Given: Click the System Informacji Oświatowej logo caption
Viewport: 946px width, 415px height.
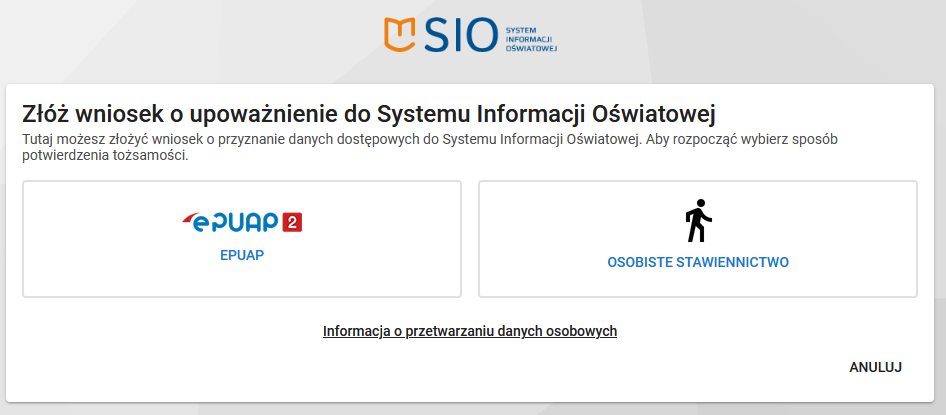Looking at the screenshot, I should click(531, 39).
